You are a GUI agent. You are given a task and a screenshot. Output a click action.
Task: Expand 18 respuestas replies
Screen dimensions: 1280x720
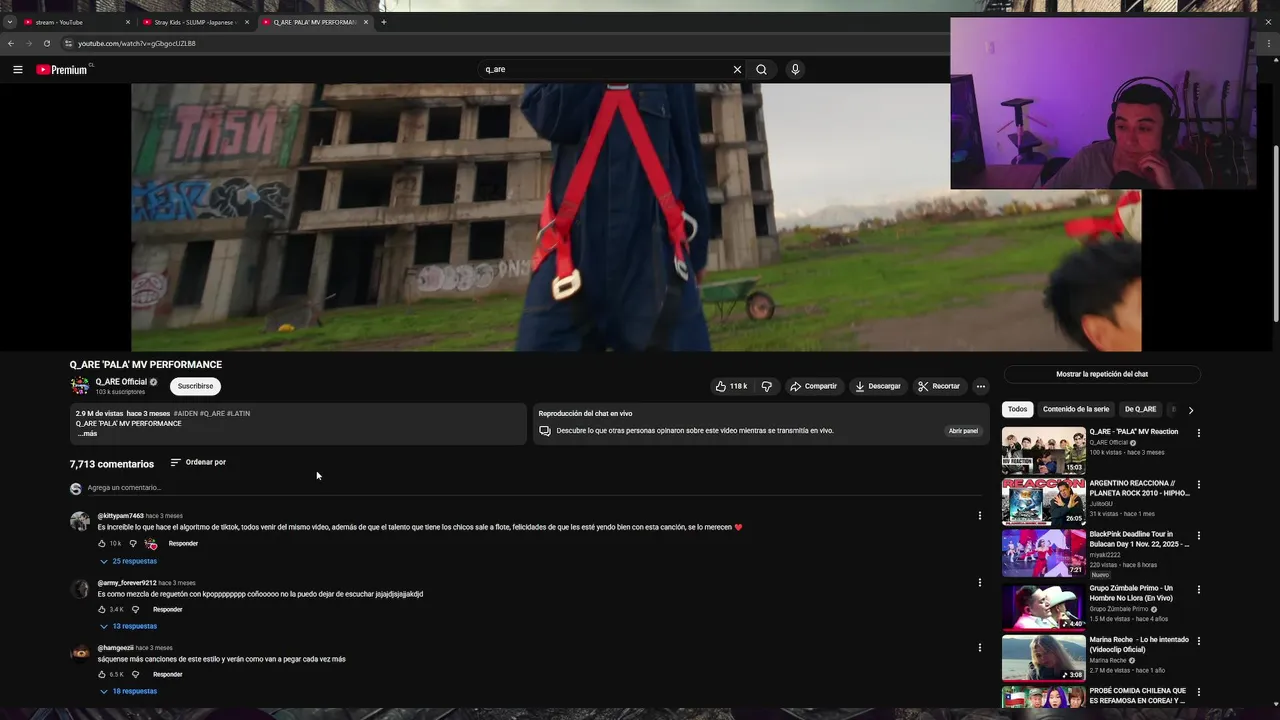[x=128, y=691]
